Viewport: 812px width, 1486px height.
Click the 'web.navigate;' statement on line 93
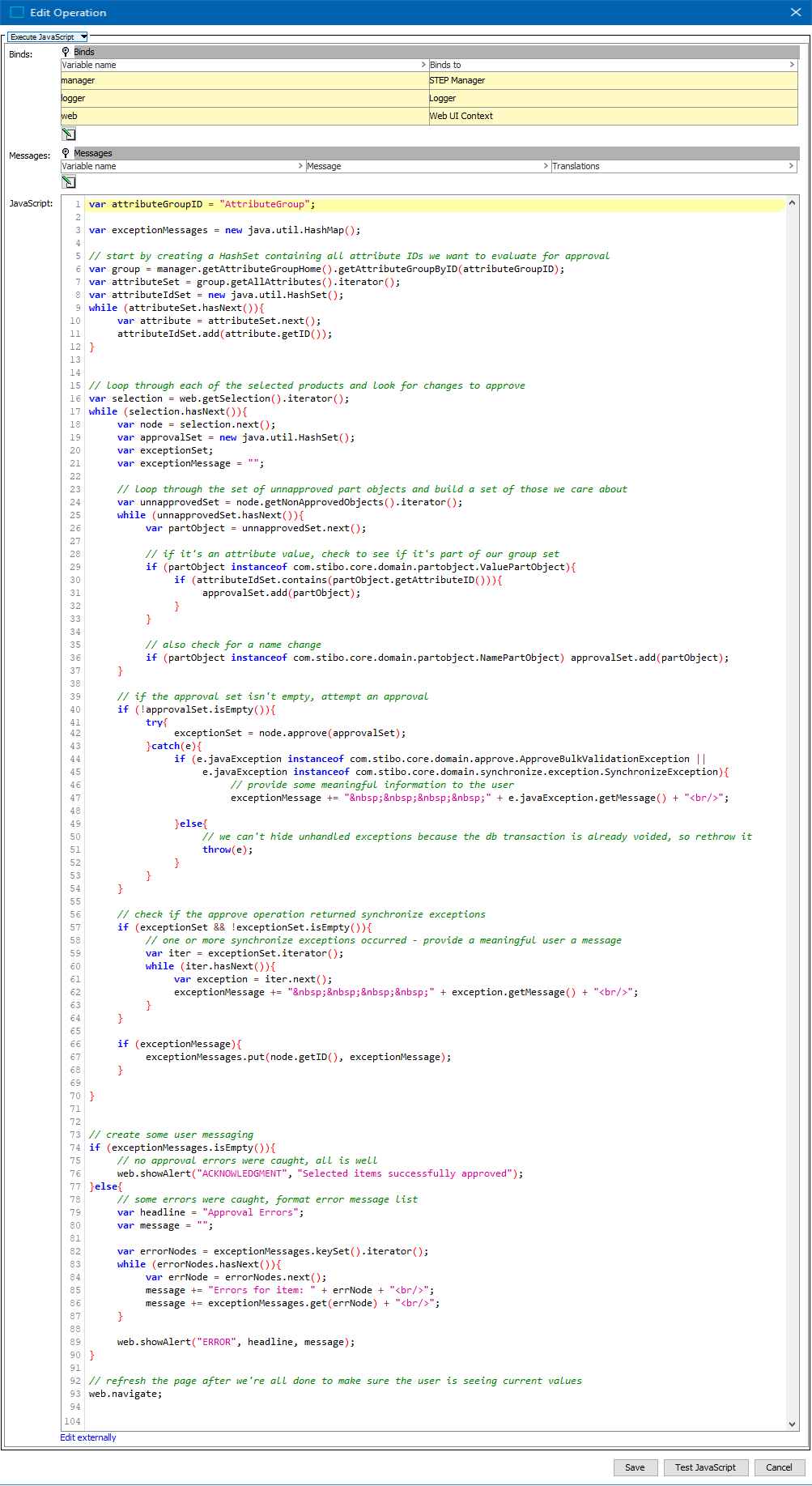125,1394
